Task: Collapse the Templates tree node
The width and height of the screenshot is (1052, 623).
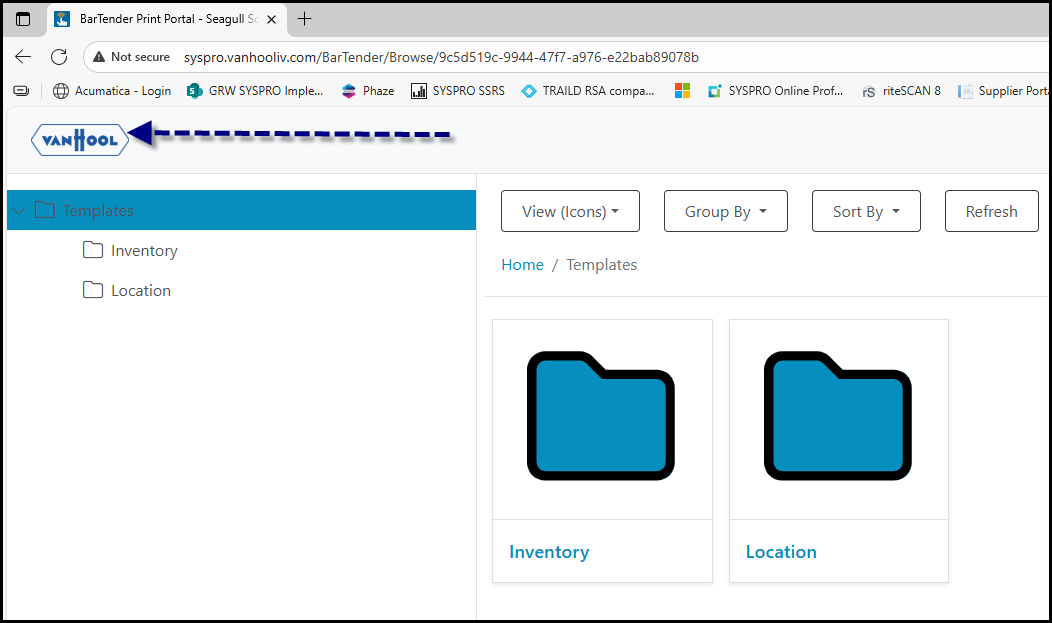Action: (x=20, y=211)
